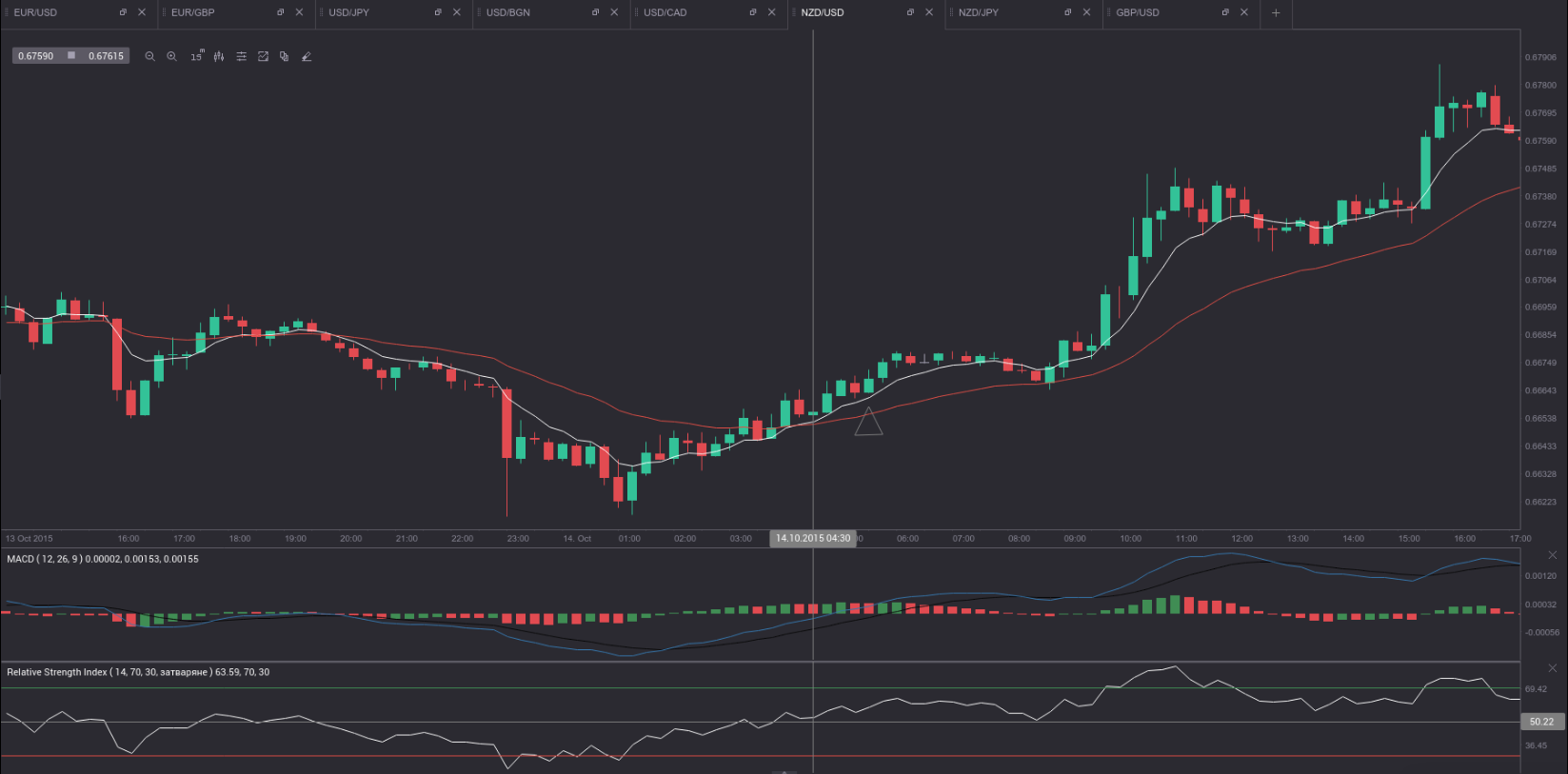Pop out the EUR/USD tab window
The width and height of the screenshot is (1568, 774).
123,12
